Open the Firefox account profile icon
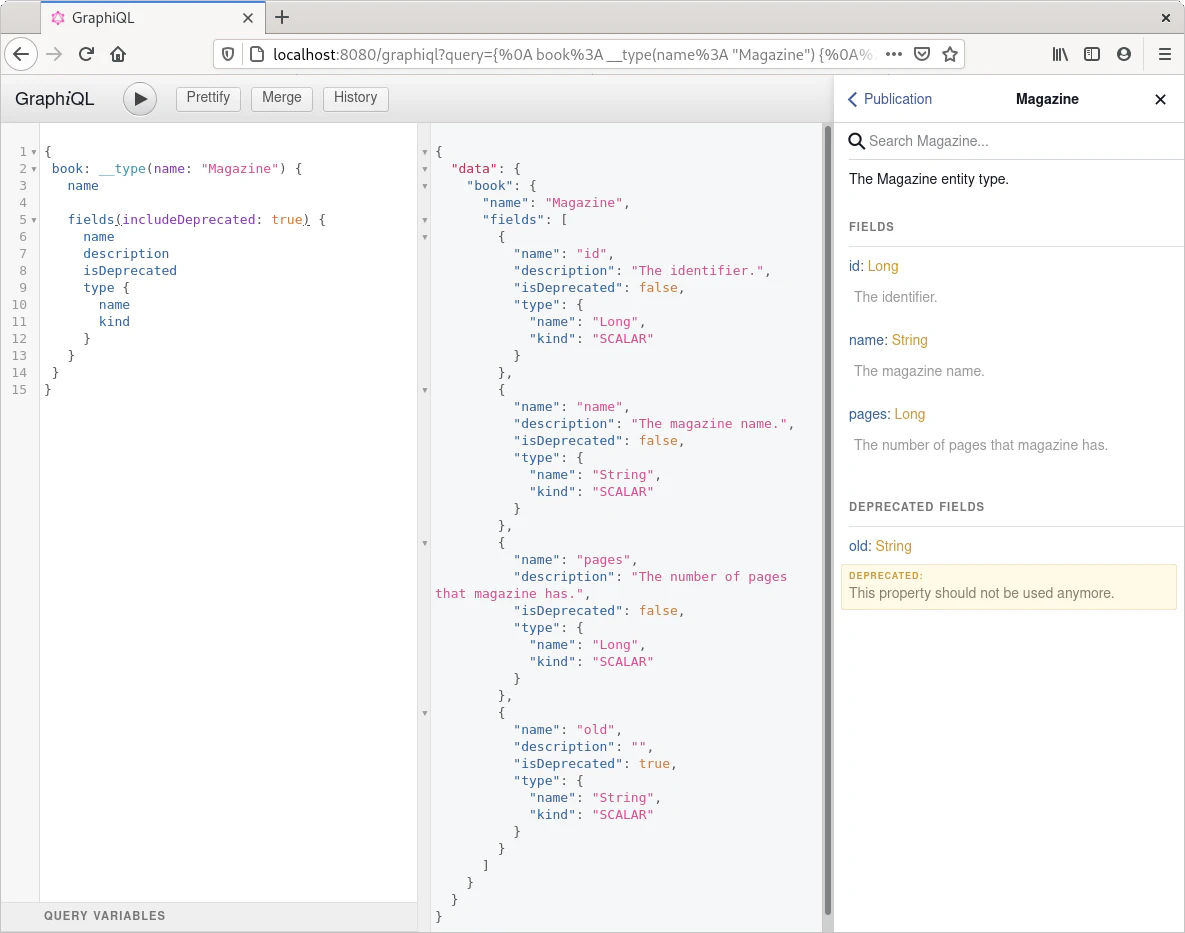The width and height of the screenshot is (1185, 933). tap(1124, 54)
